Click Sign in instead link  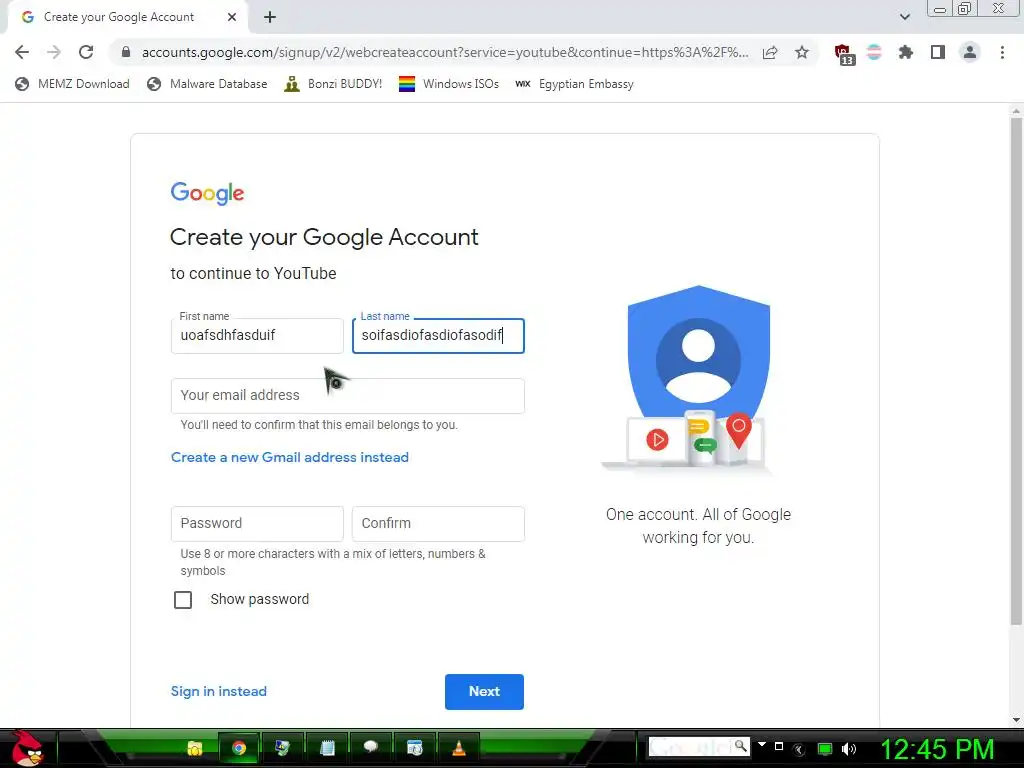(219, 691)
